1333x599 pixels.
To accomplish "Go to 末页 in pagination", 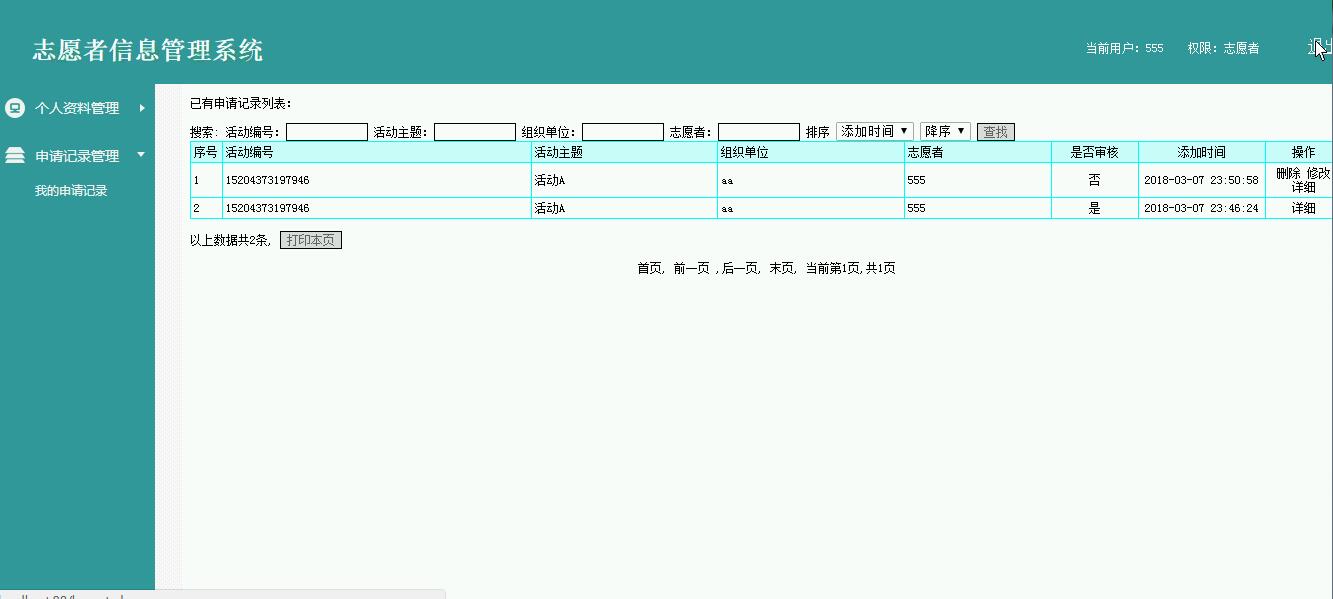I will pyautogui.click(x=781, y=268).
